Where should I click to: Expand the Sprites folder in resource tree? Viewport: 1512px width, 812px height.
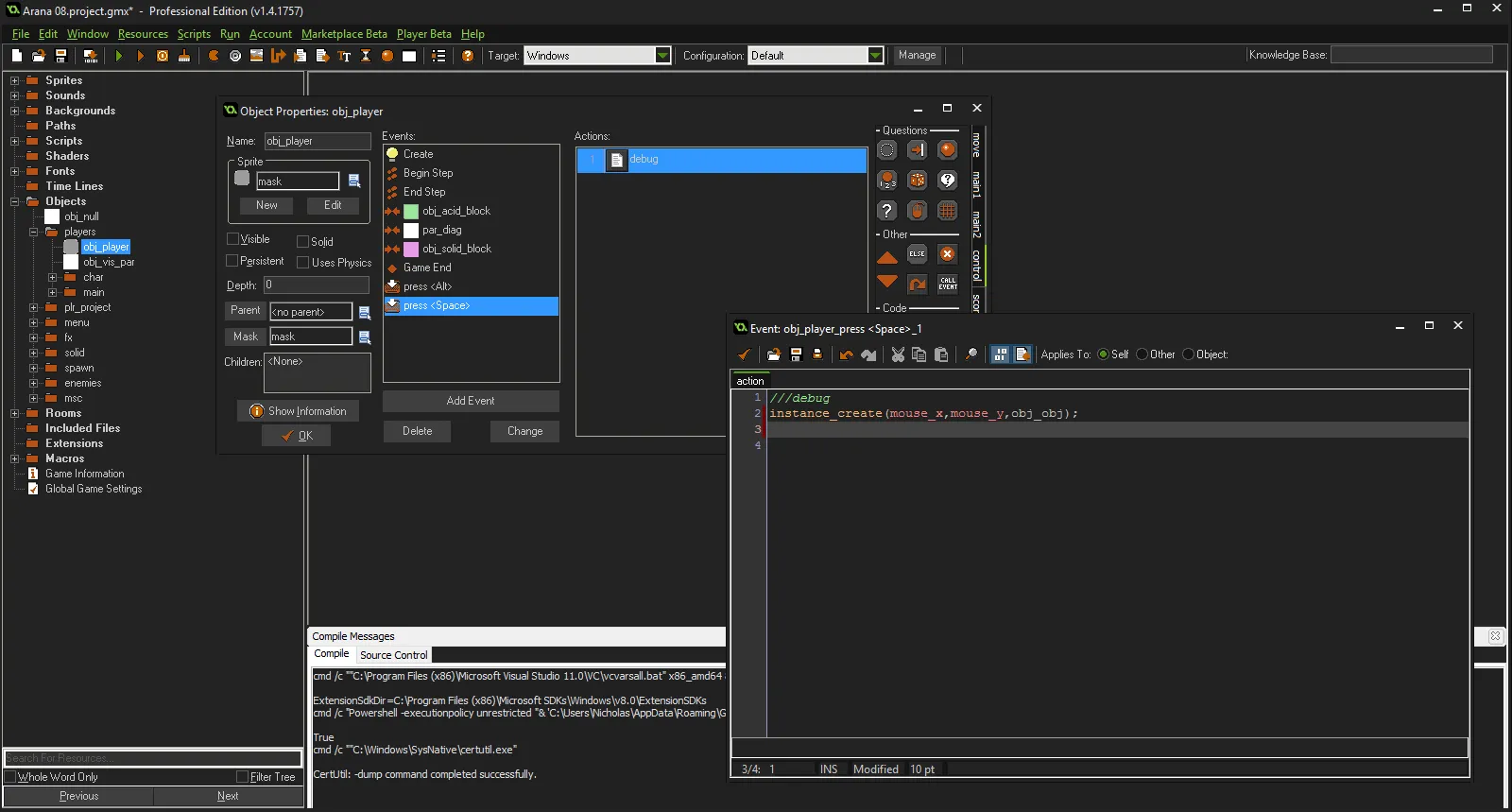[14, 80]
